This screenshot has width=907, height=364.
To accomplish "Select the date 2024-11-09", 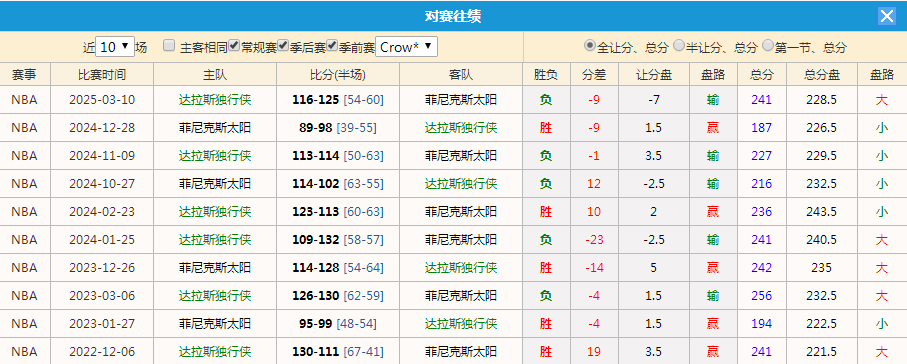I will [102, 156].
